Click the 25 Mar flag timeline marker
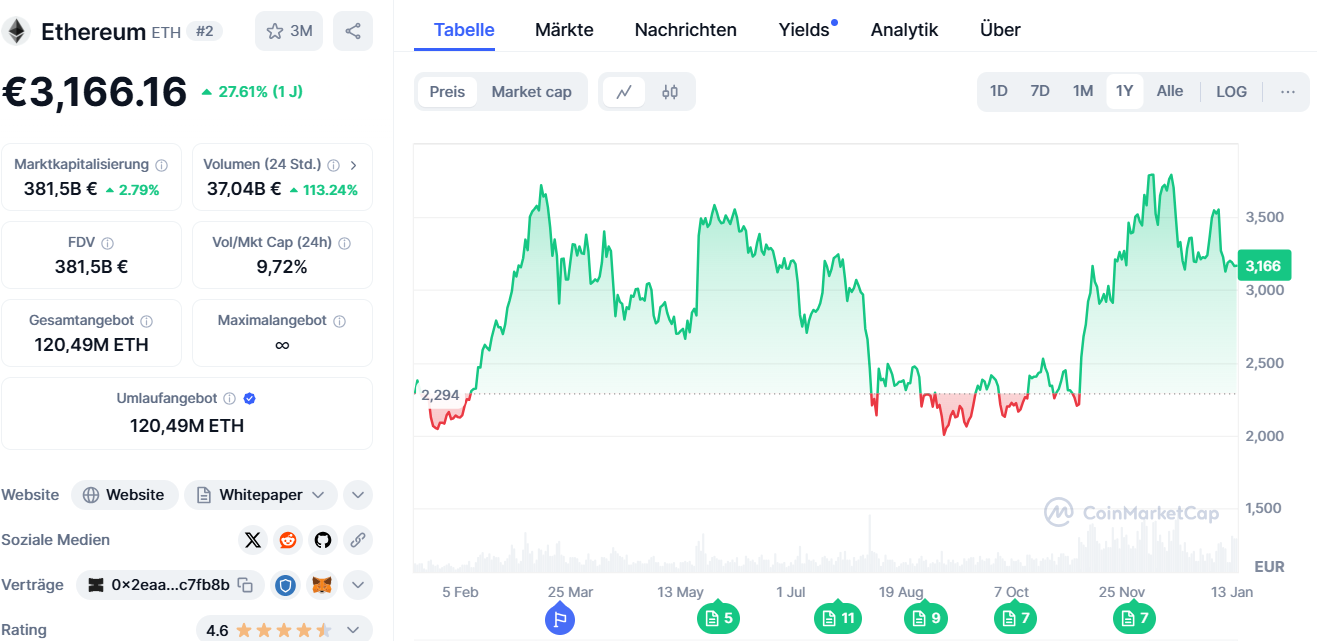This screenshot has width=1317, height=641. pyautogui.click(x=560, y=619)
